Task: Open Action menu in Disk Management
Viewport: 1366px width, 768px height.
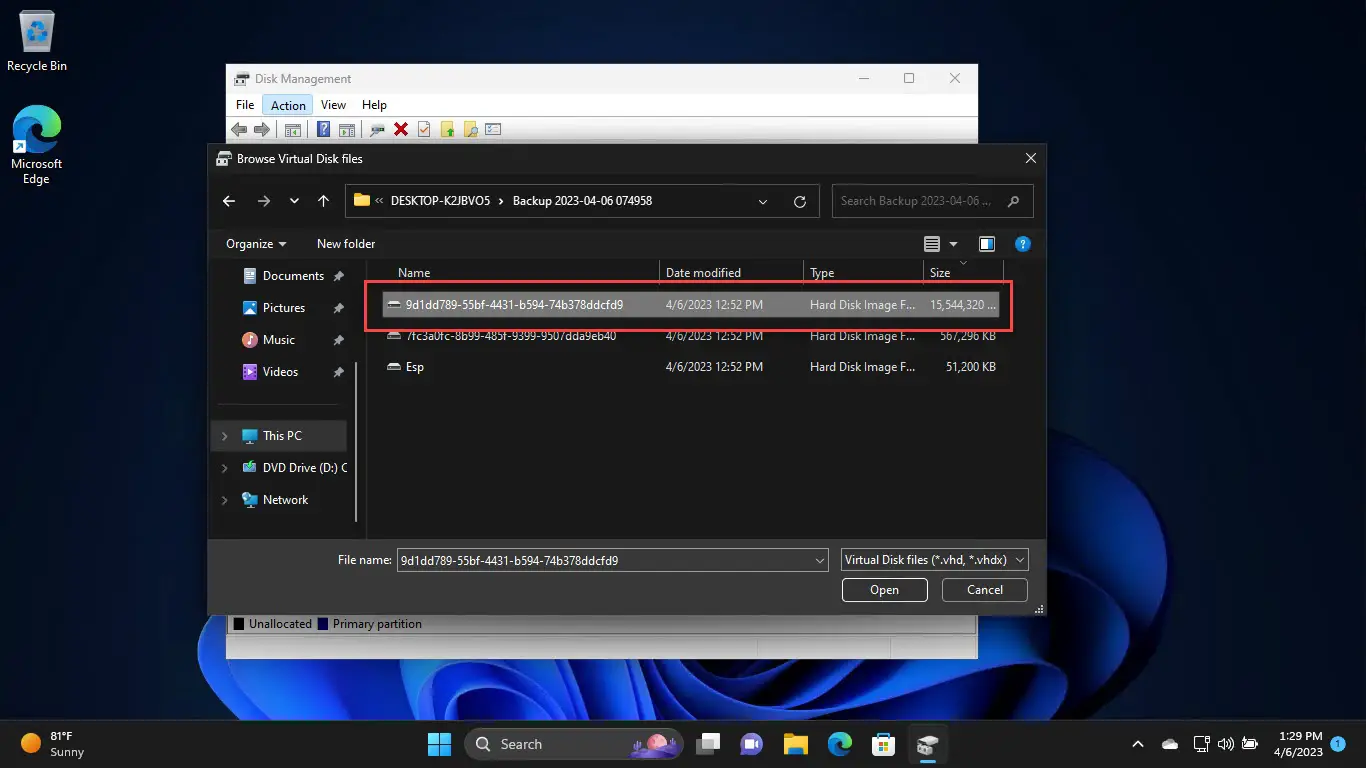Action: click(x=288, y=105)
